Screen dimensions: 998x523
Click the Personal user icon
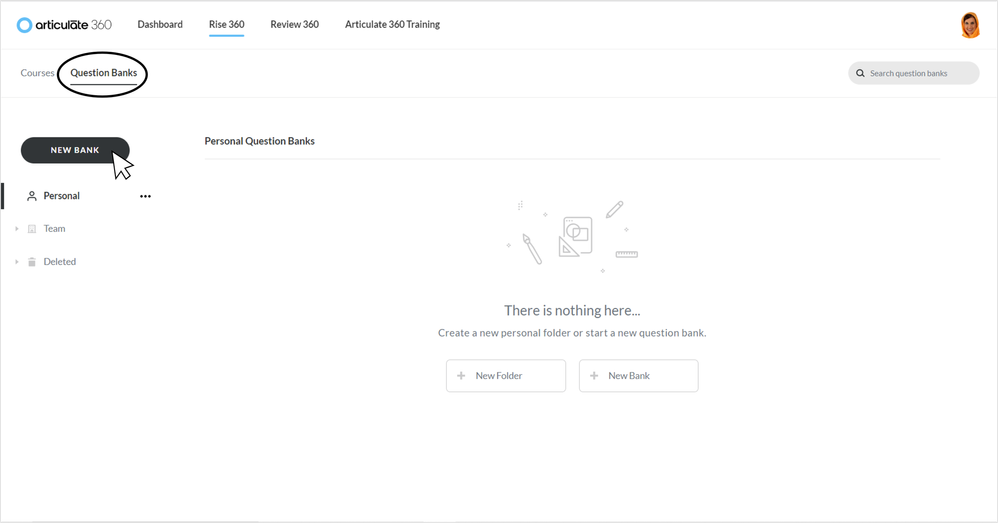point(32,196)
